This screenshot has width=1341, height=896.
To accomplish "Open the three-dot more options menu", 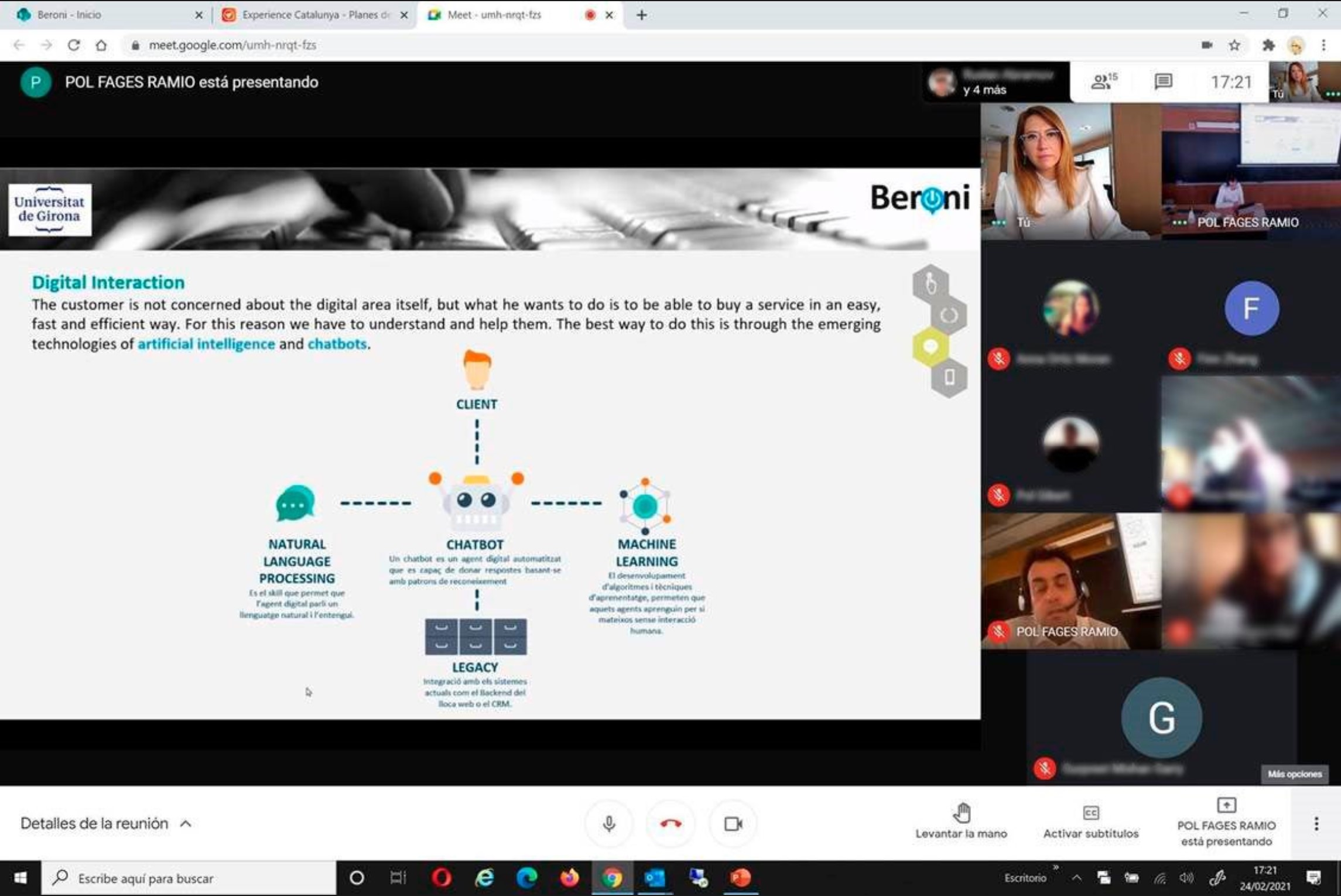I will pos(1316,824).
